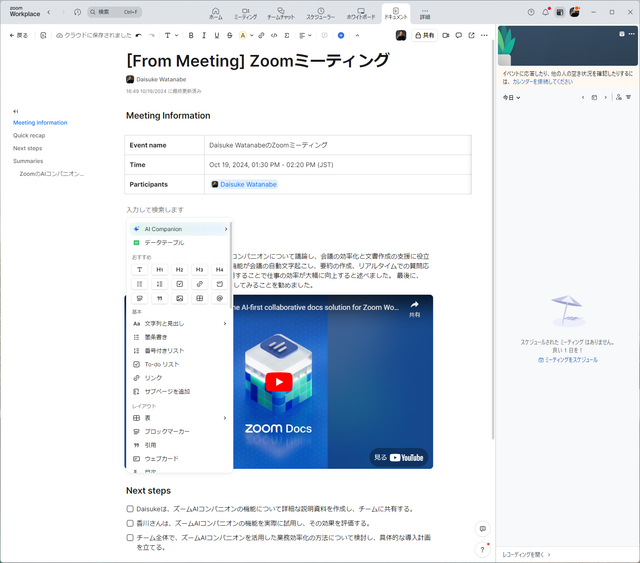Collapse the outline sidebar

16,111
